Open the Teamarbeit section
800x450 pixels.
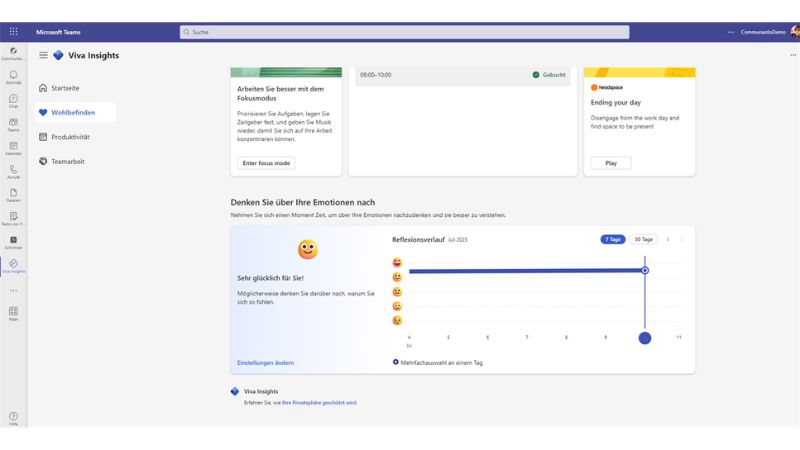[62, 161]
